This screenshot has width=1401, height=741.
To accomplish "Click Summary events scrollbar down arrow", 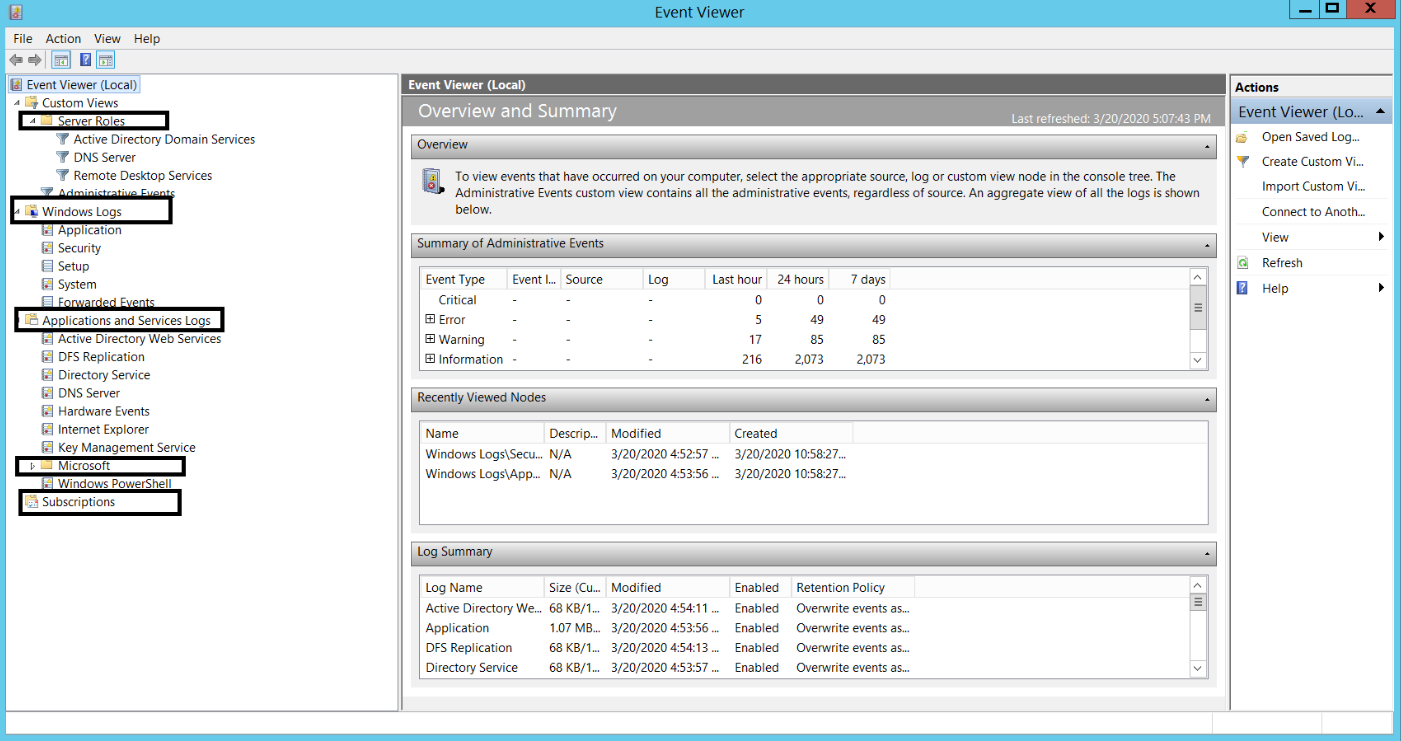I will (x=1198, y=359).
